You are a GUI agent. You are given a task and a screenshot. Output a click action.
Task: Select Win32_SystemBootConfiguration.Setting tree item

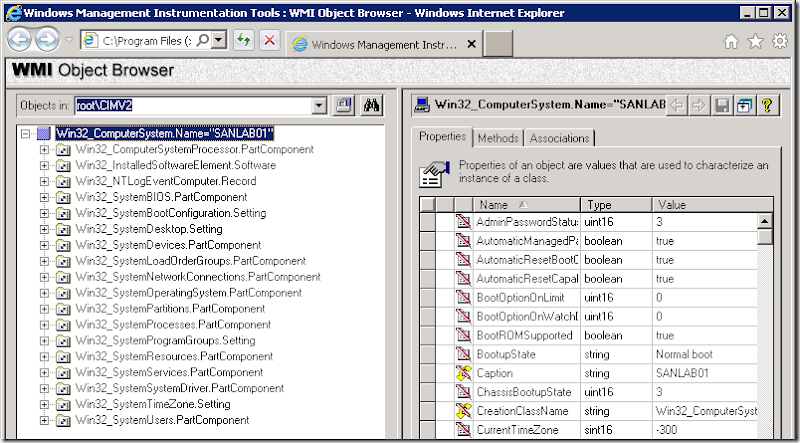(x=171, y=213)
